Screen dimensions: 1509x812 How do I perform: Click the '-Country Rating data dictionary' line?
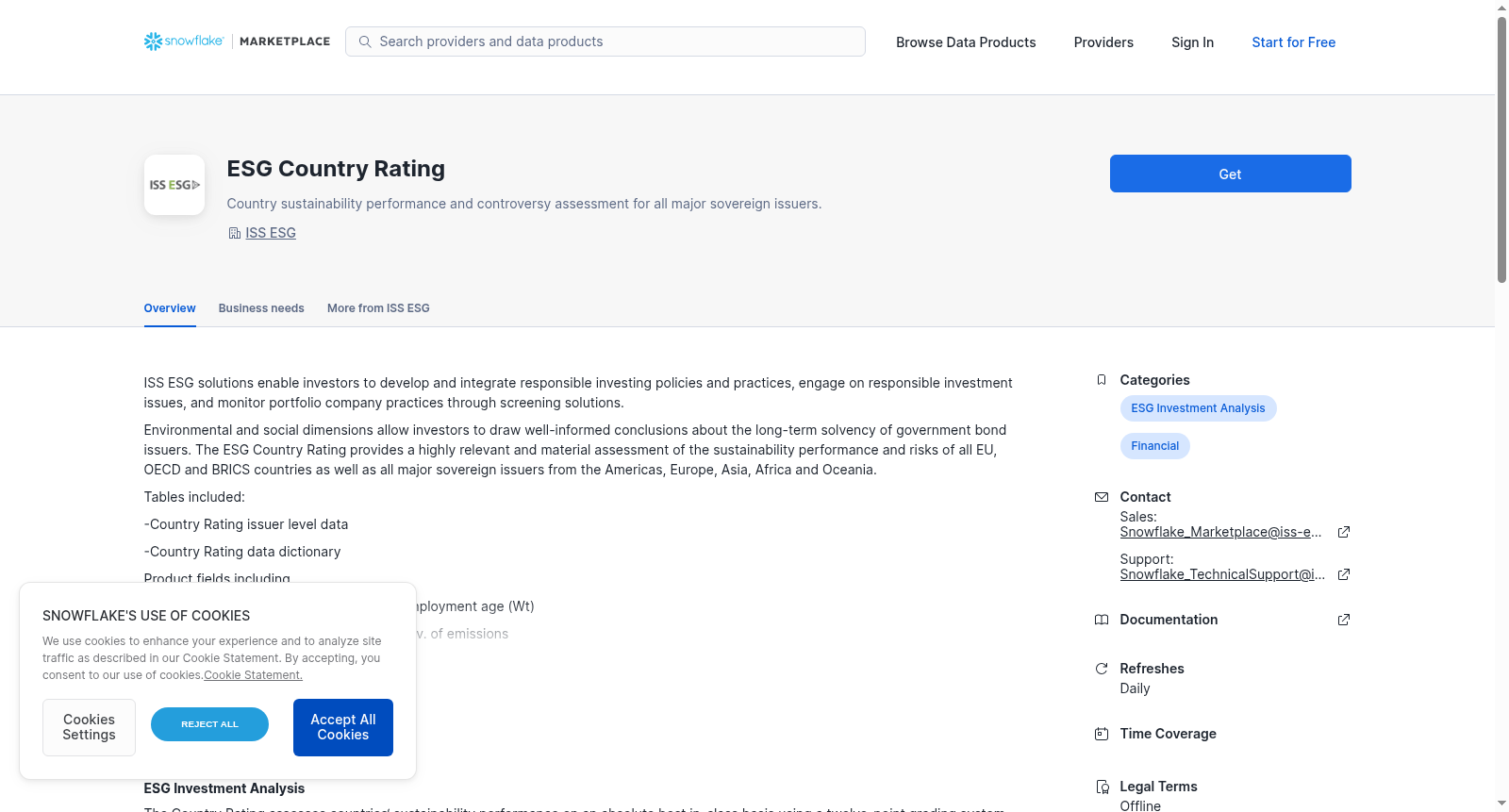point(242,552)
